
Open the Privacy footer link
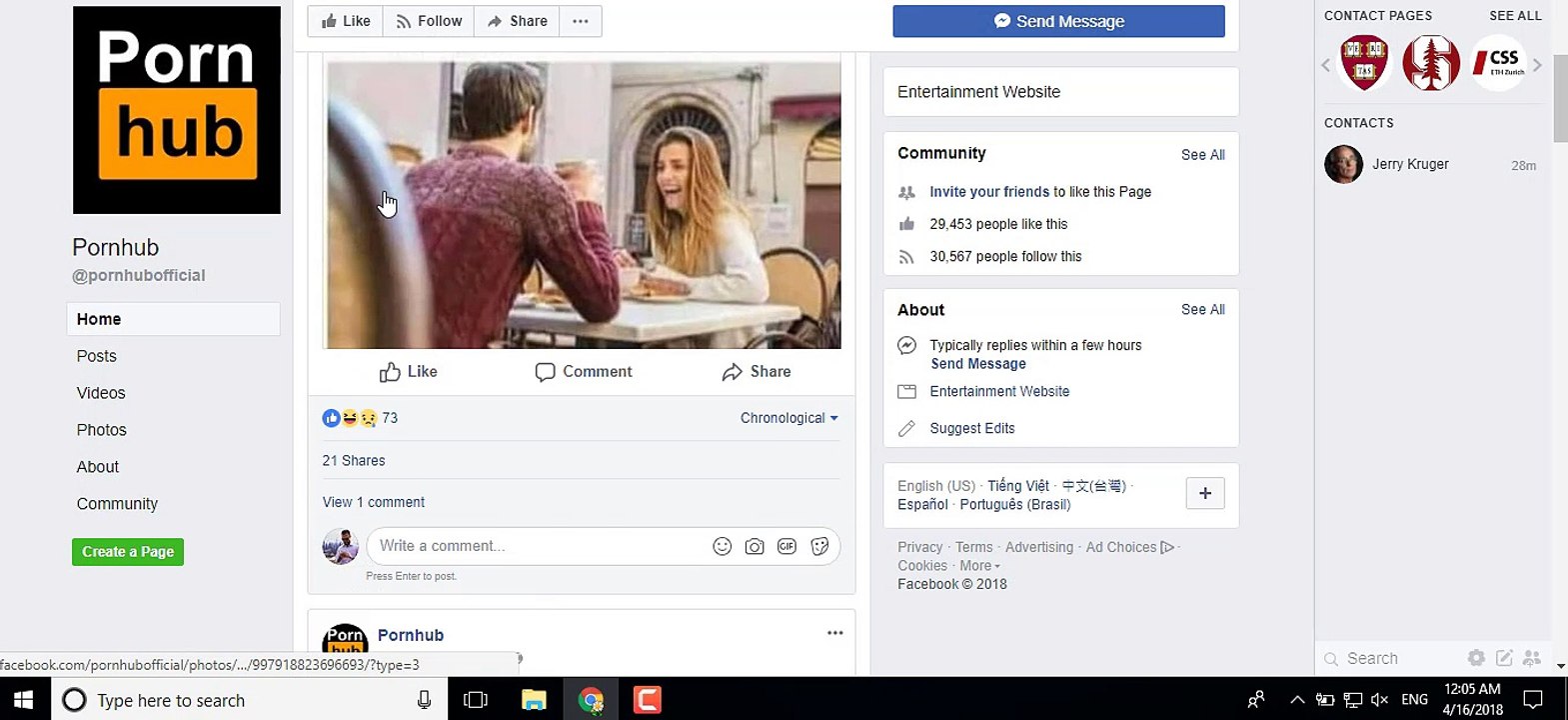[x=919, y=547]
